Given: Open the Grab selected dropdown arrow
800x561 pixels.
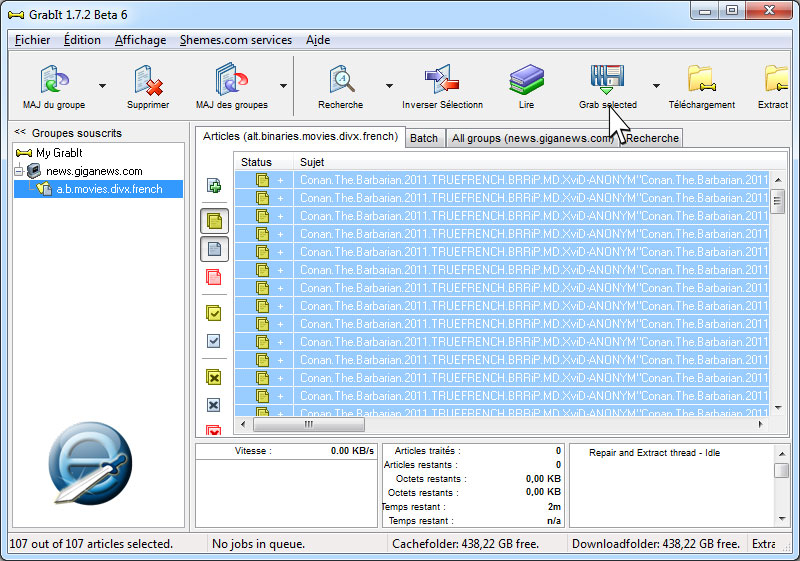Looking at the screenshot, I should [x=656, y=86].
